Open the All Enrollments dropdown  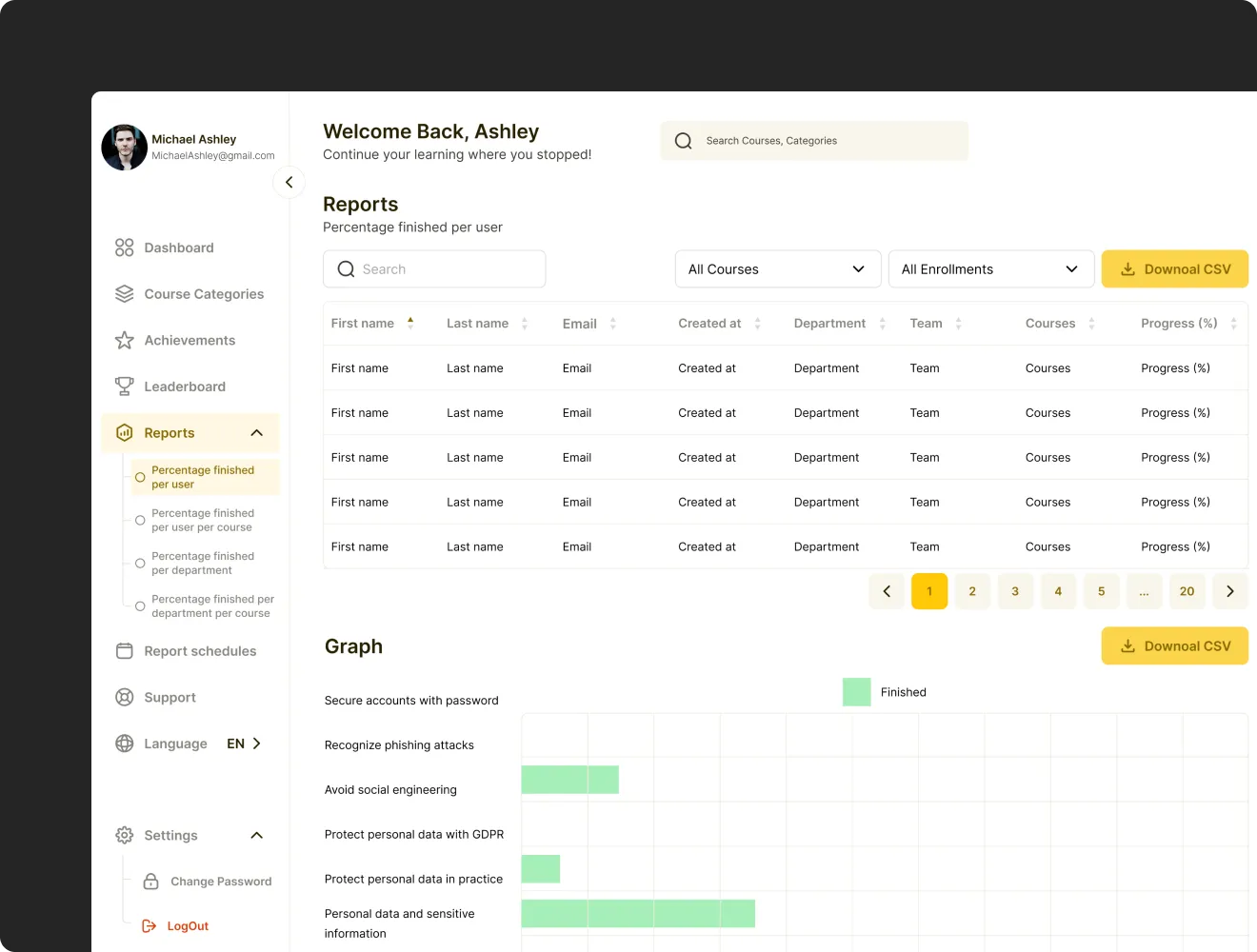tap(990, 269)
